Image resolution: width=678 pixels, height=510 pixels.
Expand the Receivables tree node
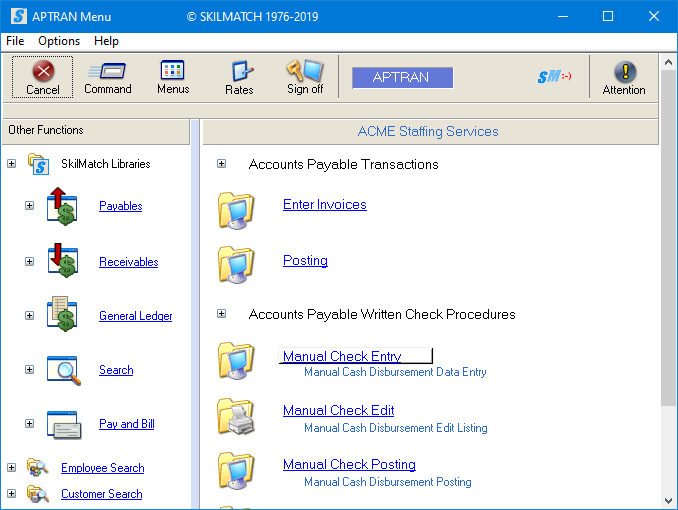(x=29, y=262)
